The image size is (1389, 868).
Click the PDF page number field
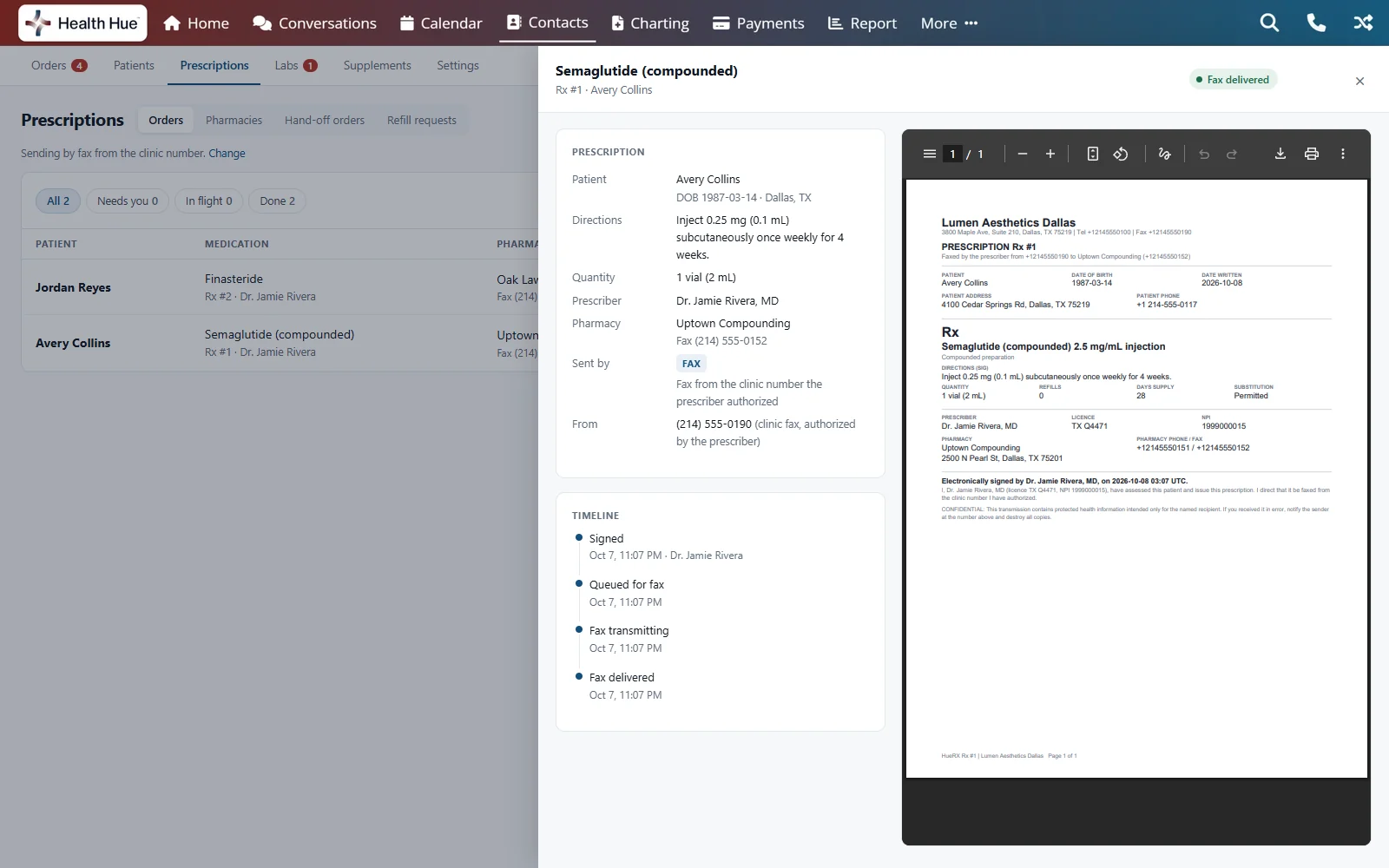(952, 154)
